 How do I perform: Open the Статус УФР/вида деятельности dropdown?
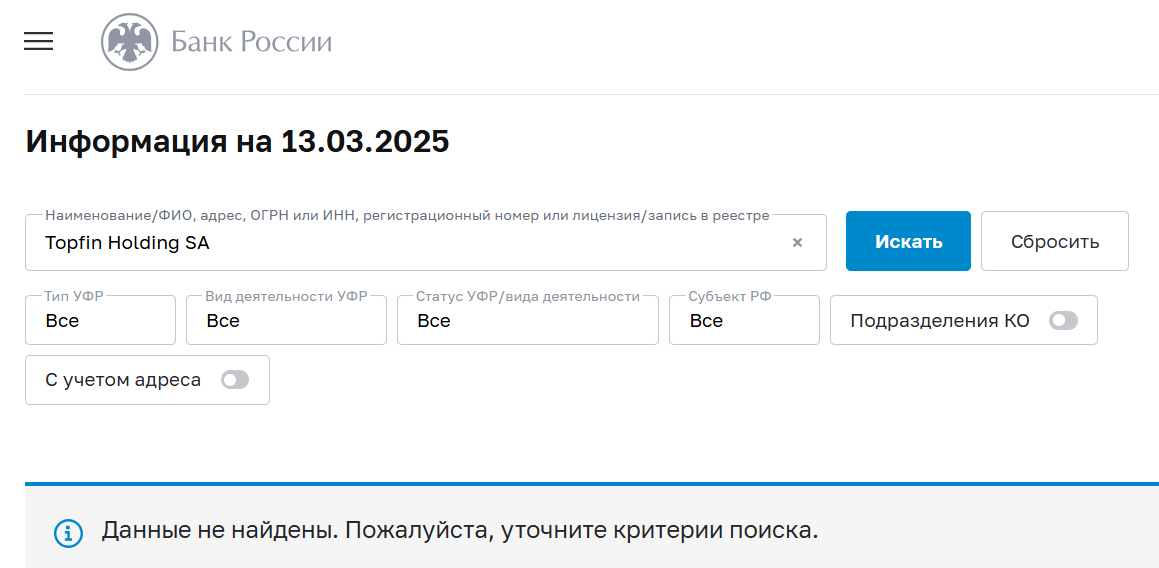coord(528,320)
